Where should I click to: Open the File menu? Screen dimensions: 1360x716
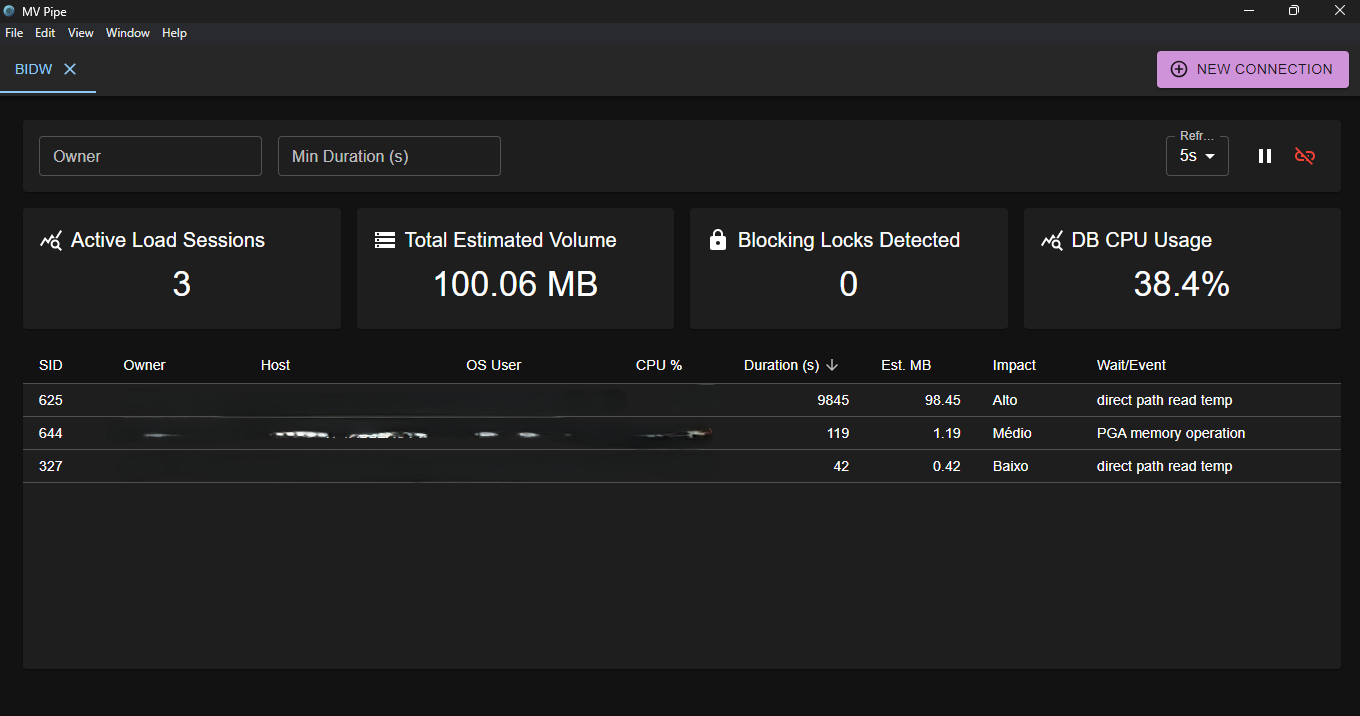[14, 33]
